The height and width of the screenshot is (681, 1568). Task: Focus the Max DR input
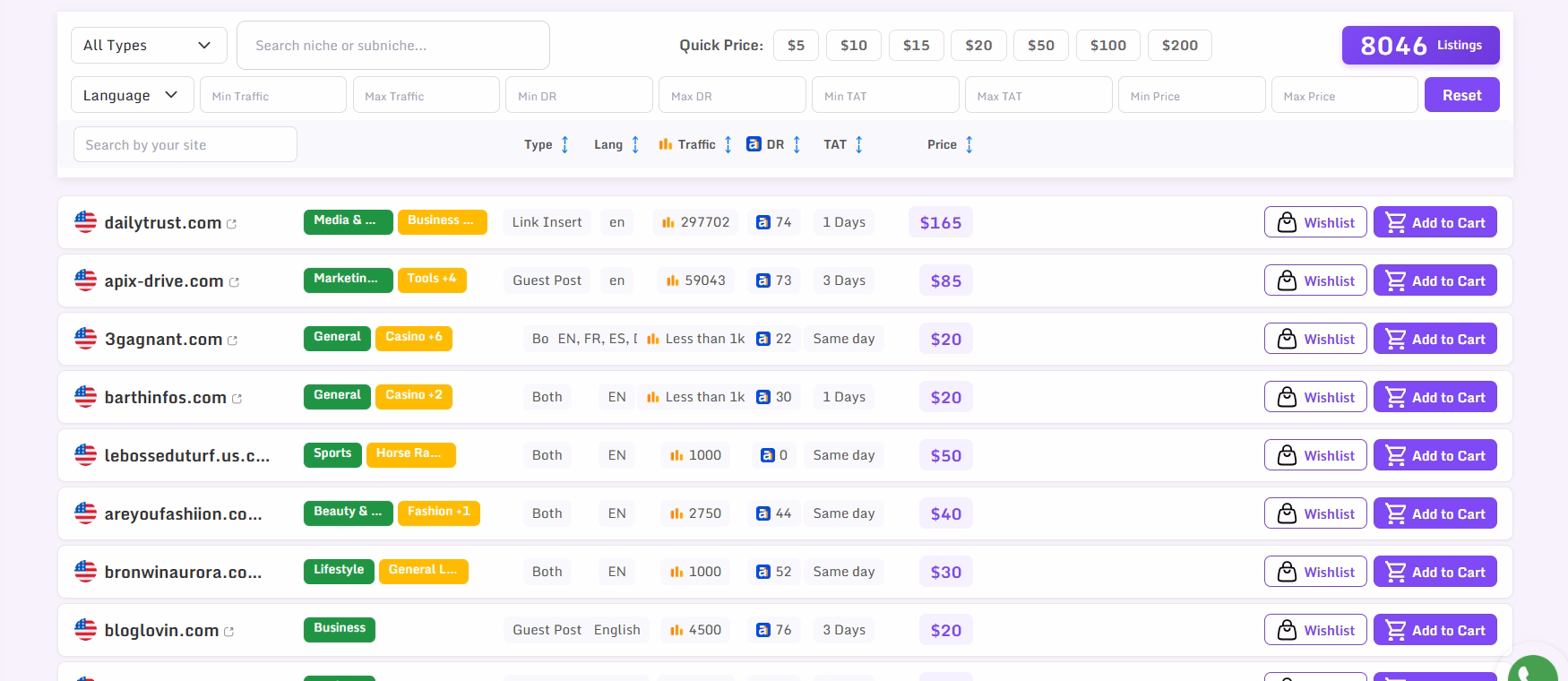pos(733,95)
